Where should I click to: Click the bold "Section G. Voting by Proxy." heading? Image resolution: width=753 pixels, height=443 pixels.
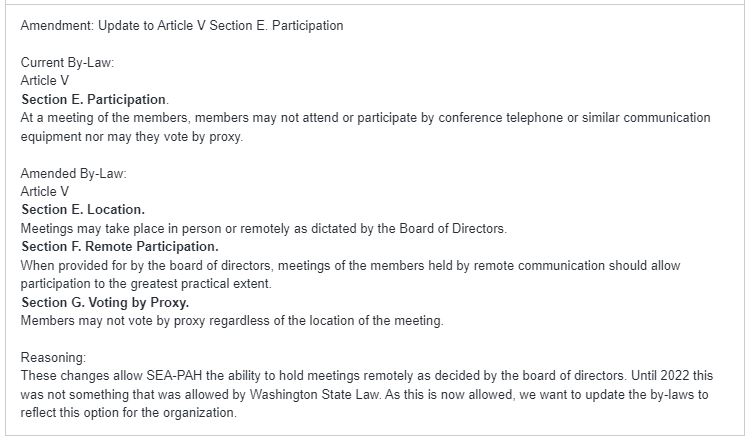pos(105,302)
